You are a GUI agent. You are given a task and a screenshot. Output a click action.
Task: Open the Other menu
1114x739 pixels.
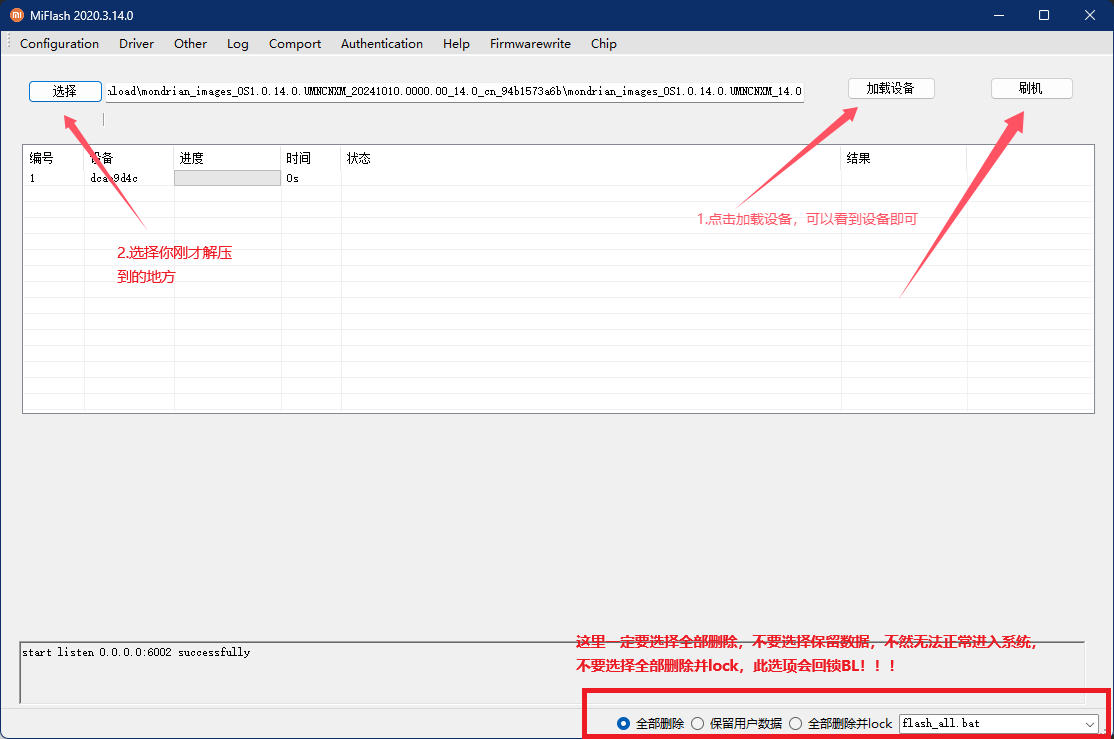190,44
